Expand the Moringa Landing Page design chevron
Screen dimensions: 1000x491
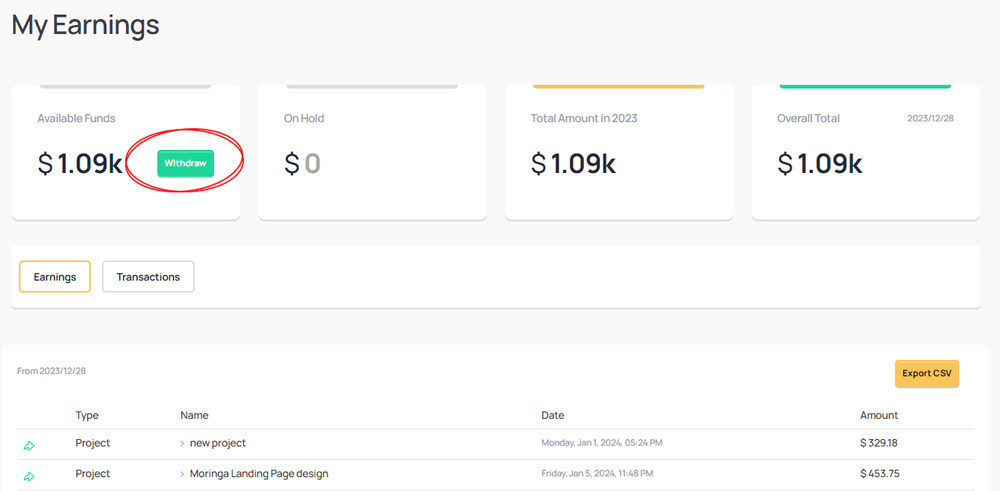[x=182, y=474]
